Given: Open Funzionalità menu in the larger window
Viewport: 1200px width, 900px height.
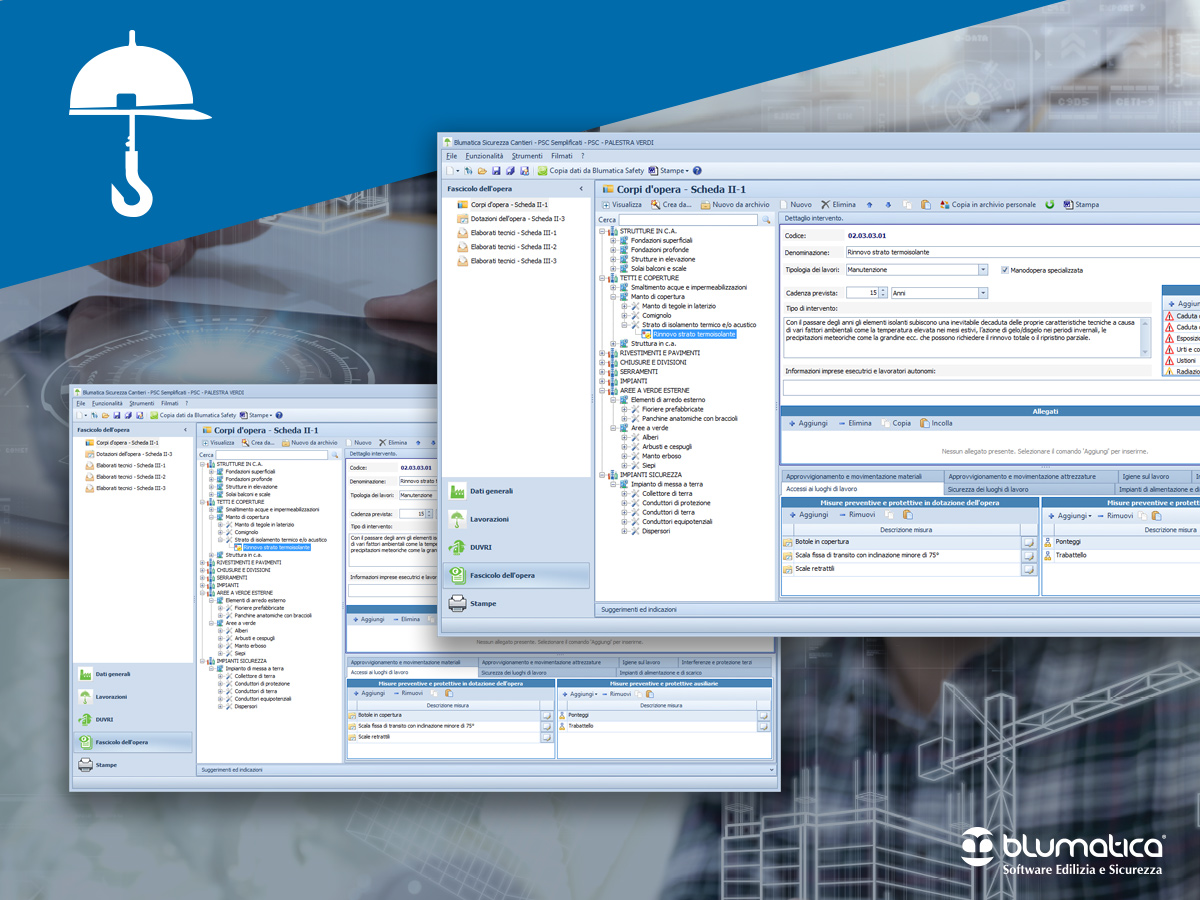Looking at the screenshot, I should coord(484,156).
